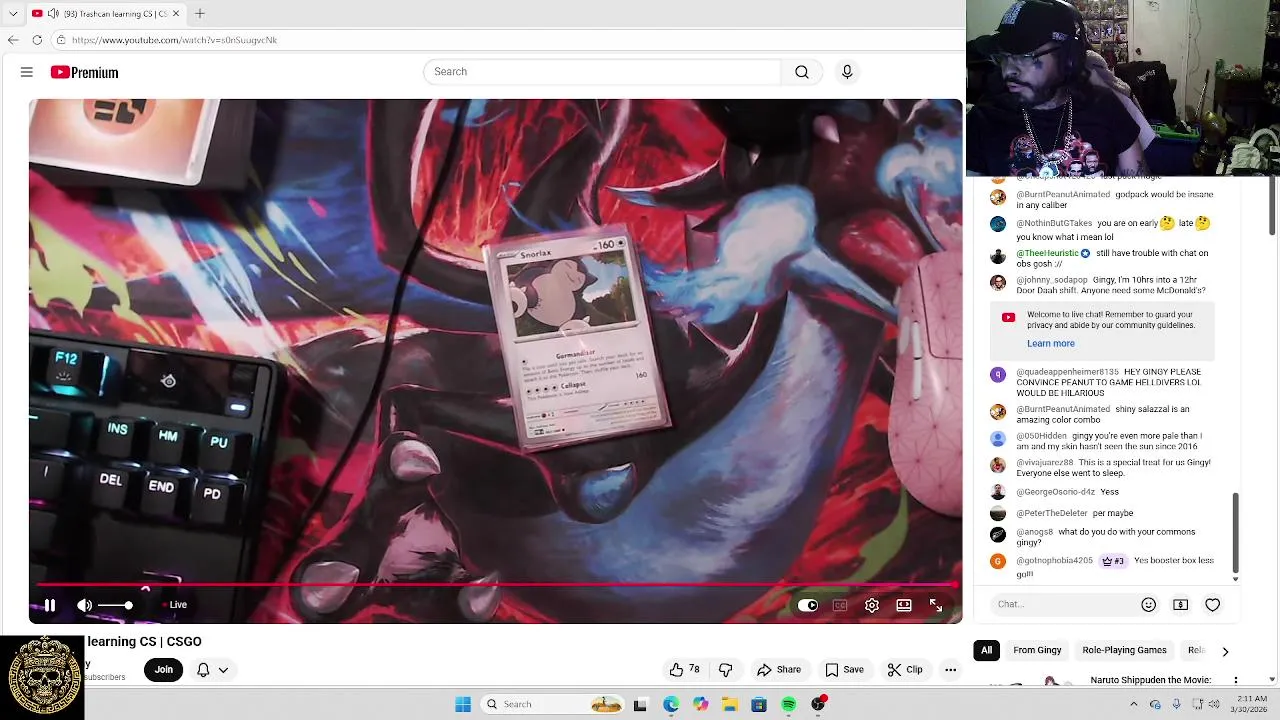Click the chat message input field
1280x720 pixels.
coord(1065,604)
